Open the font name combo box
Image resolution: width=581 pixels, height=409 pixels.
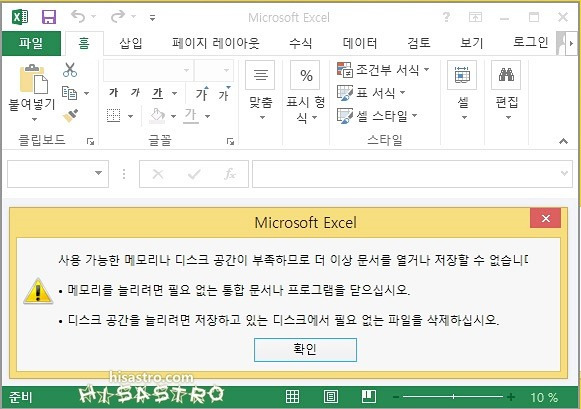point(148,70)
